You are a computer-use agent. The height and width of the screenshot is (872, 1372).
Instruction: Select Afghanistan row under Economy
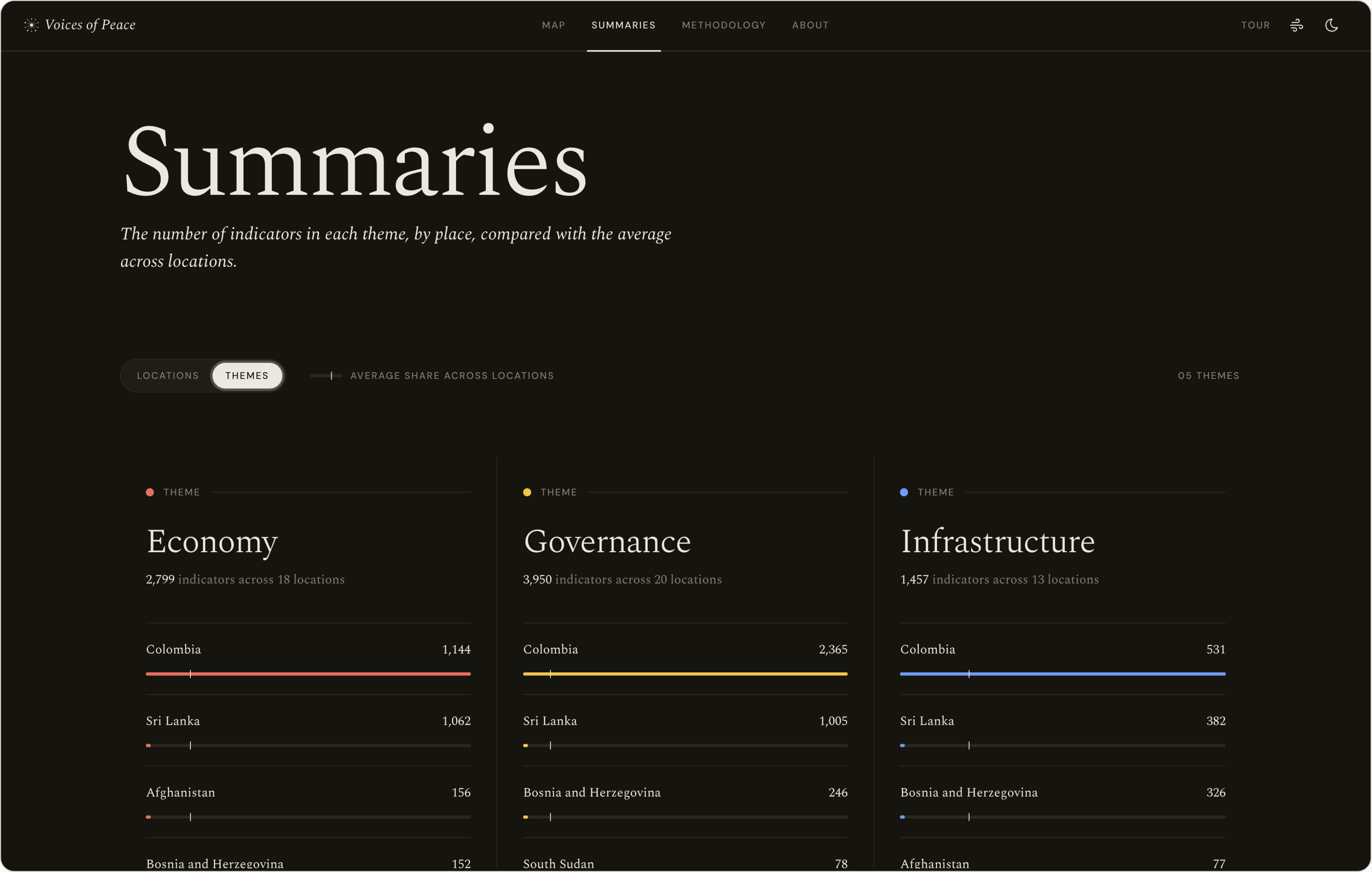point(308,802)
